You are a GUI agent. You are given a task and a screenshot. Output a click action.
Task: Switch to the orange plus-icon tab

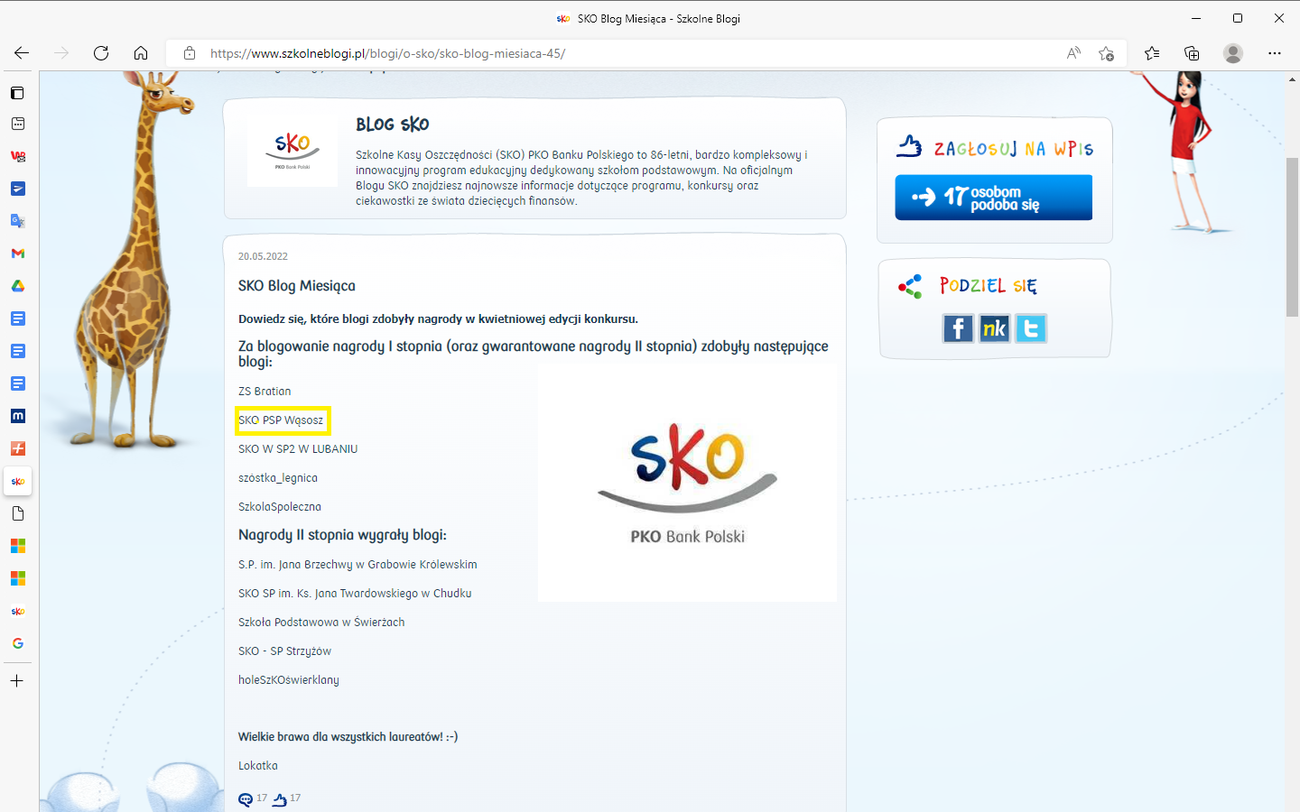pos(17,448)
